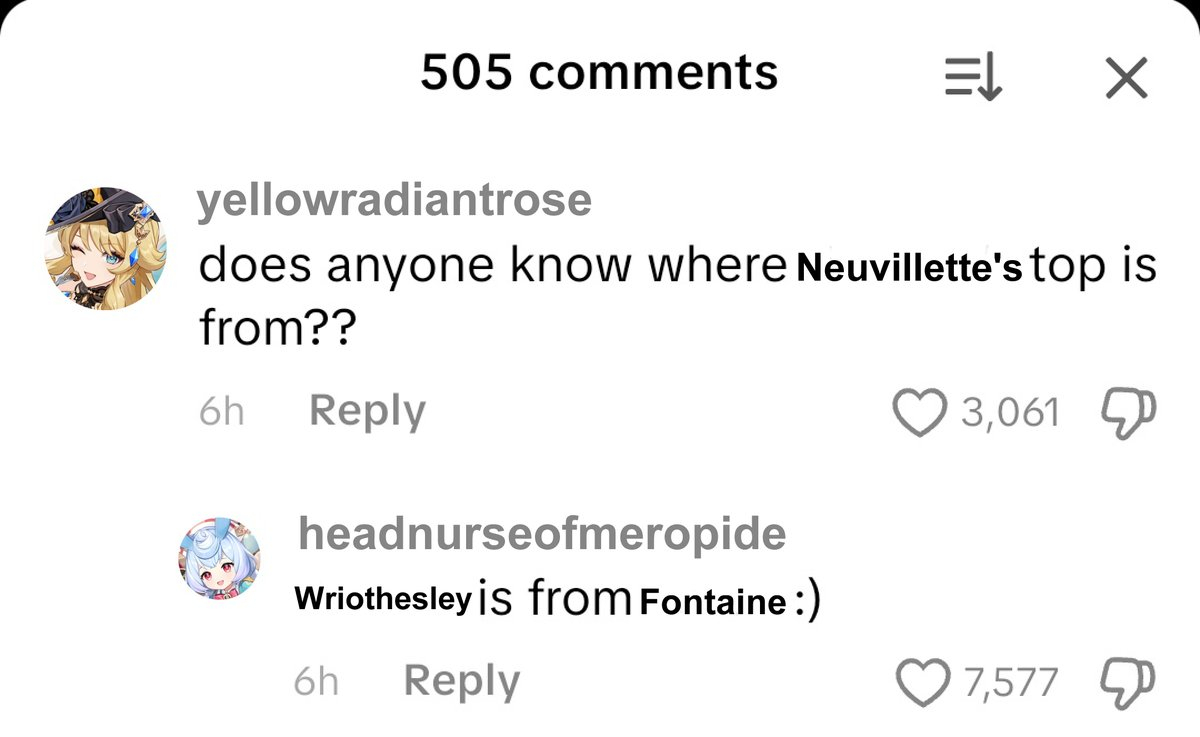Open the headnurseofmeropide username link
The width and height of the screenshot is (1200, 737).
(542, 534)
